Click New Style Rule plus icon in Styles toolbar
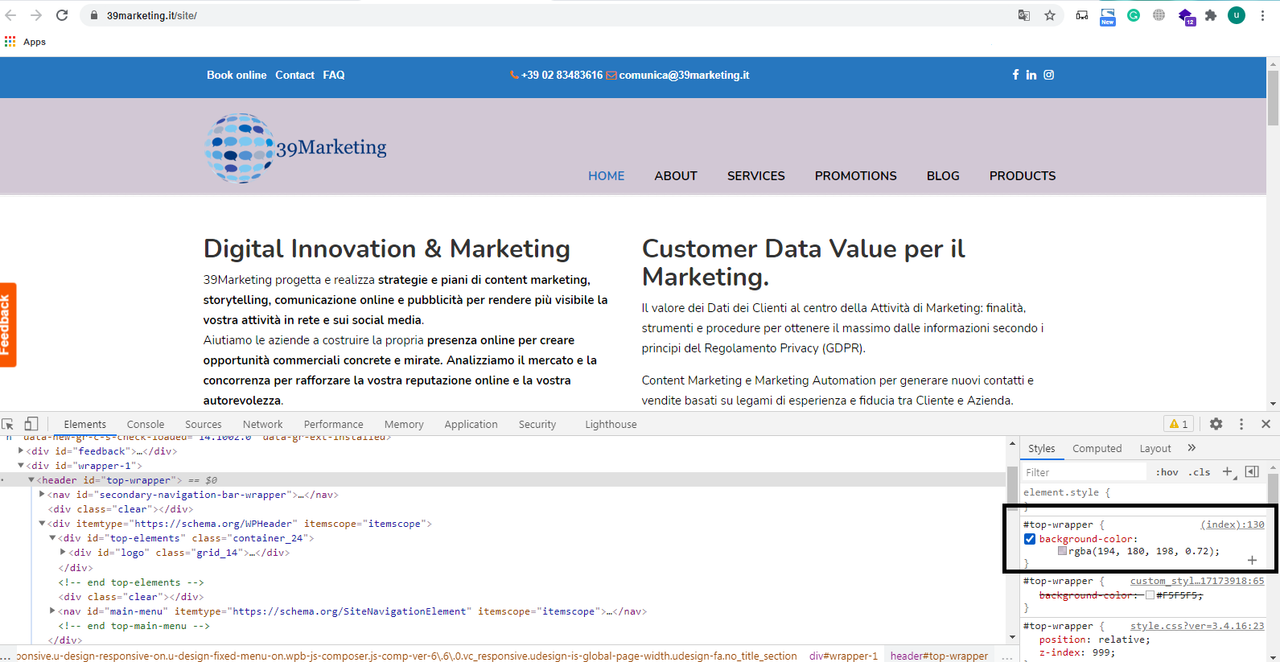The image size is (1280, 662). pyautogui.click(x=1227, y=472)
